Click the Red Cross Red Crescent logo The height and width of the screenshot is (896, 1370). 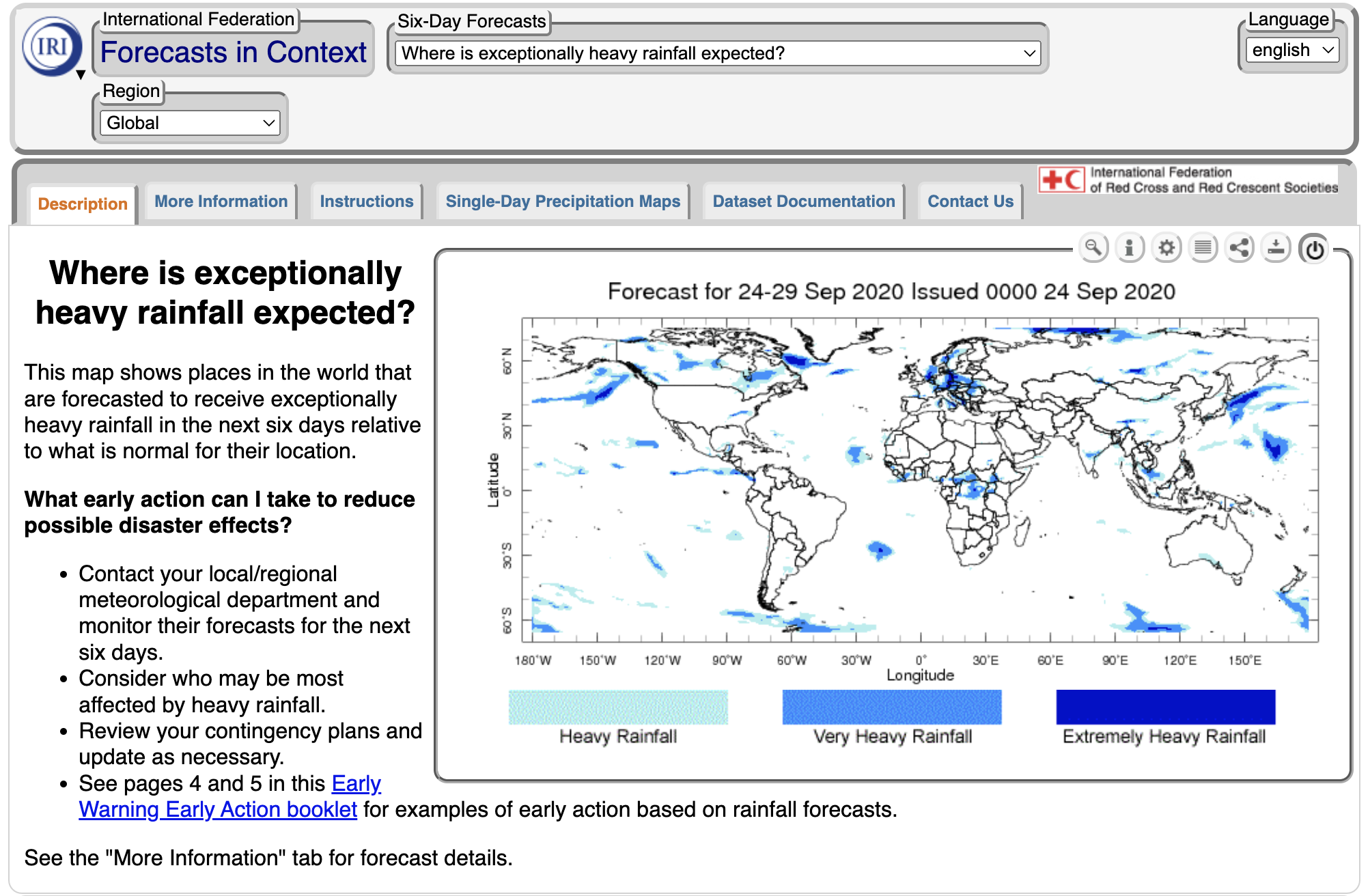(1188, 180)
